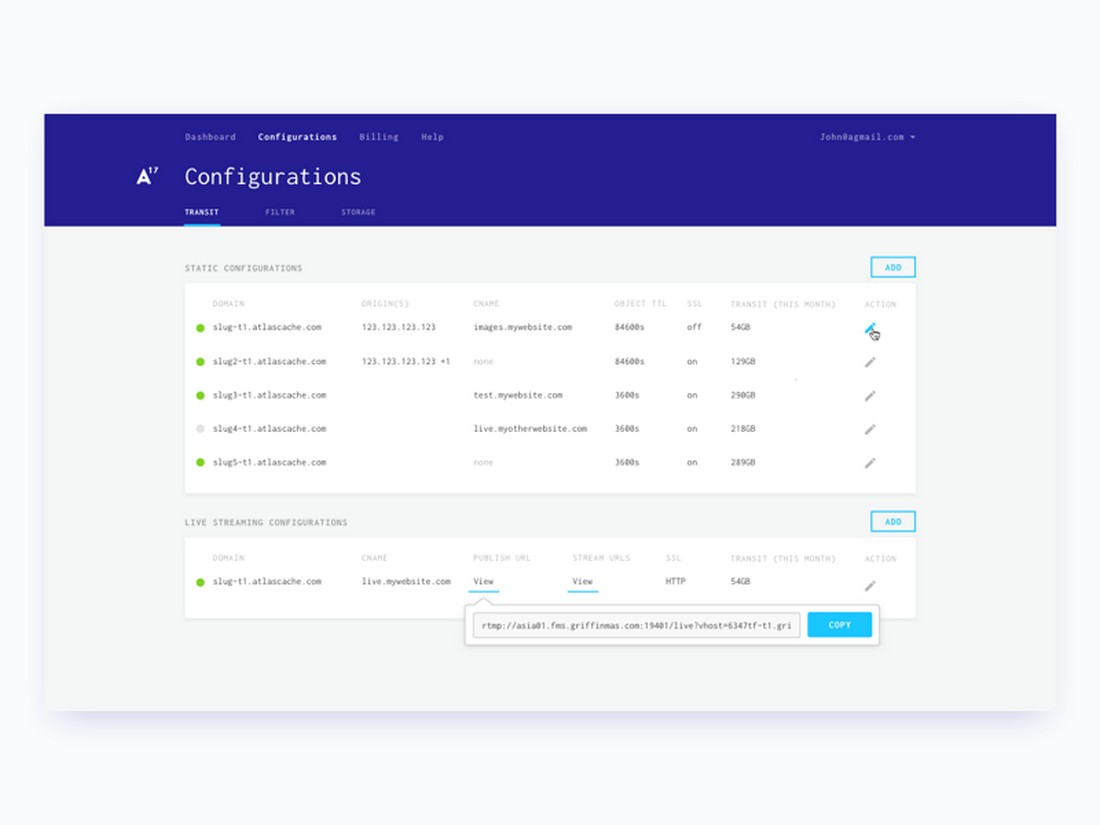Copy the rtmp publish URL
The image size is (1100, 825).
pos(839,624)
